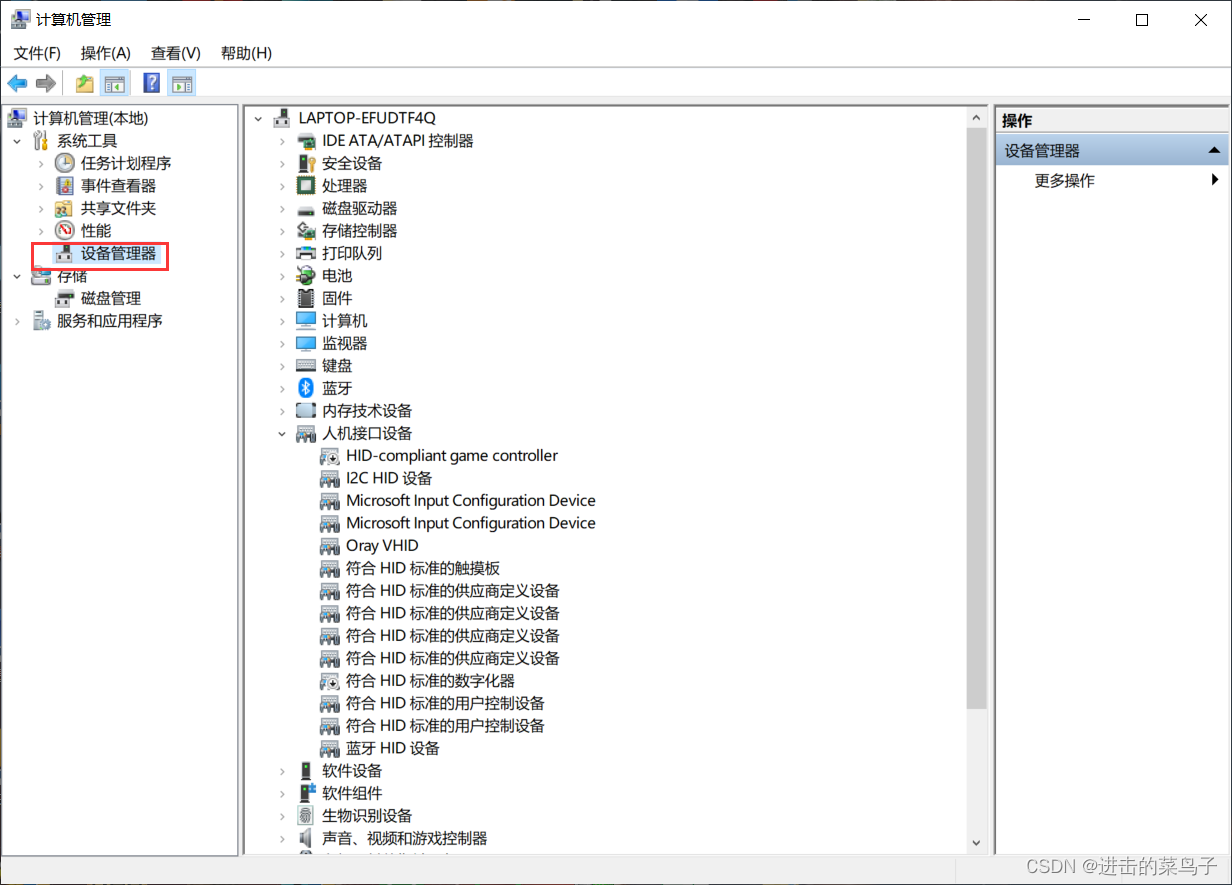Collapse the 人机接口设备 category
The image size is (1232, 885).
pyautogui.click(x=283, y=433)
